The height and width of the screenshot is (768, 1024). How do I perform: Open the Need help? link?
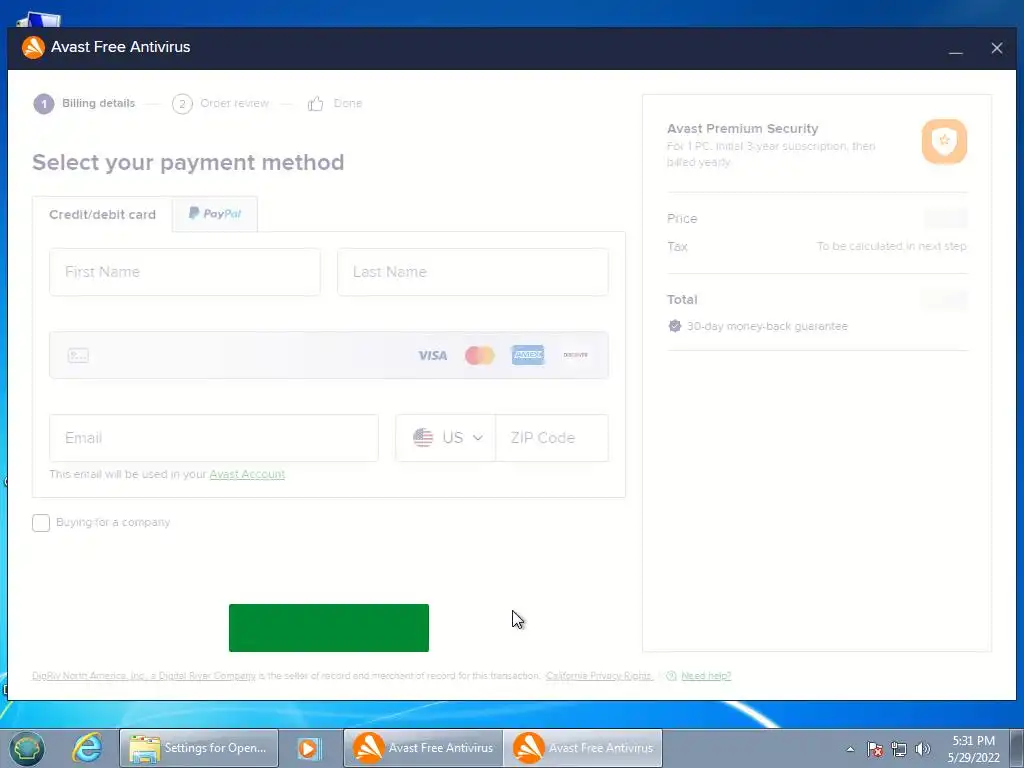(x=706, y=676)
